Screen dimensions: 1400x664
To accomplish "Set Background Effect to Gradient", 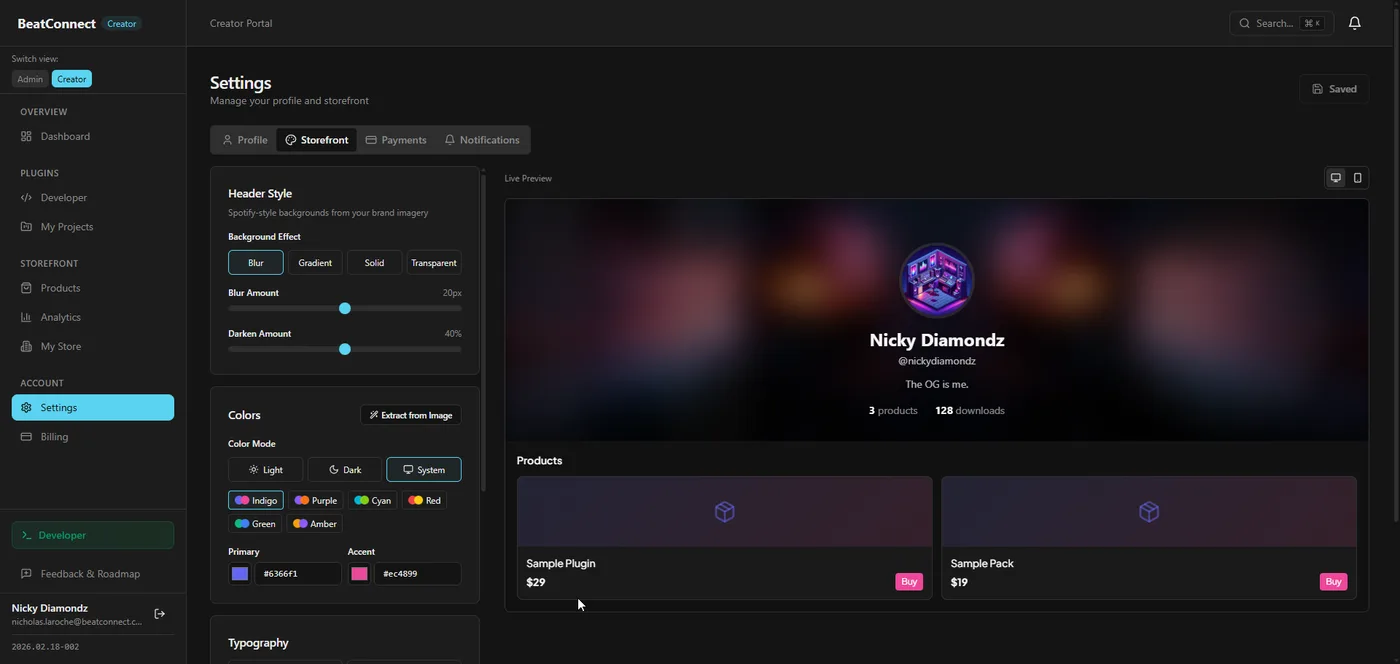I will [x=315, y=262].
